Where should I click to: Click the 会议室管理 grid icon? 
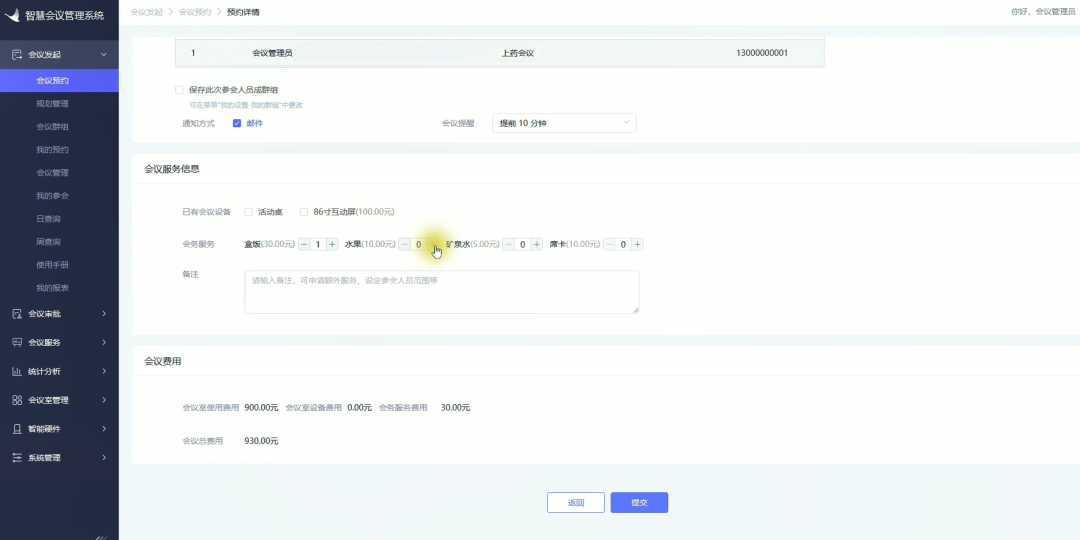[17, 400]
